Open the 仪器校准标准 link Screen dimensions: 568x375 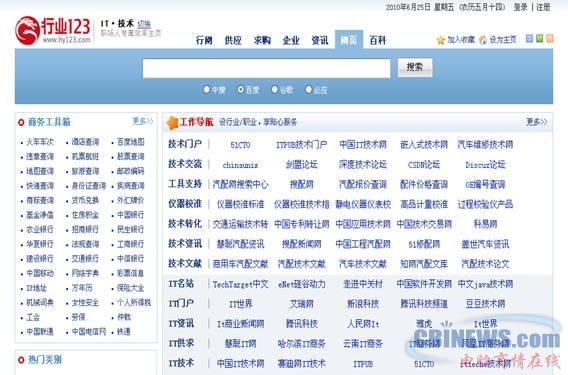[x=241, y=205]
